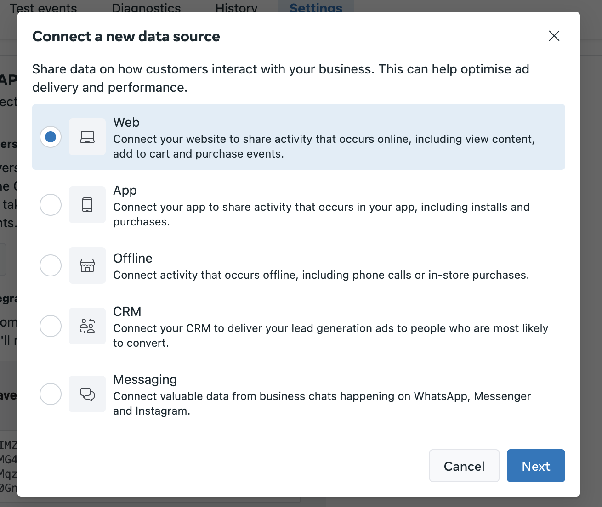Click the Next button
The width and height of the screenshot is (602, 507).
(x=536, y=466)
